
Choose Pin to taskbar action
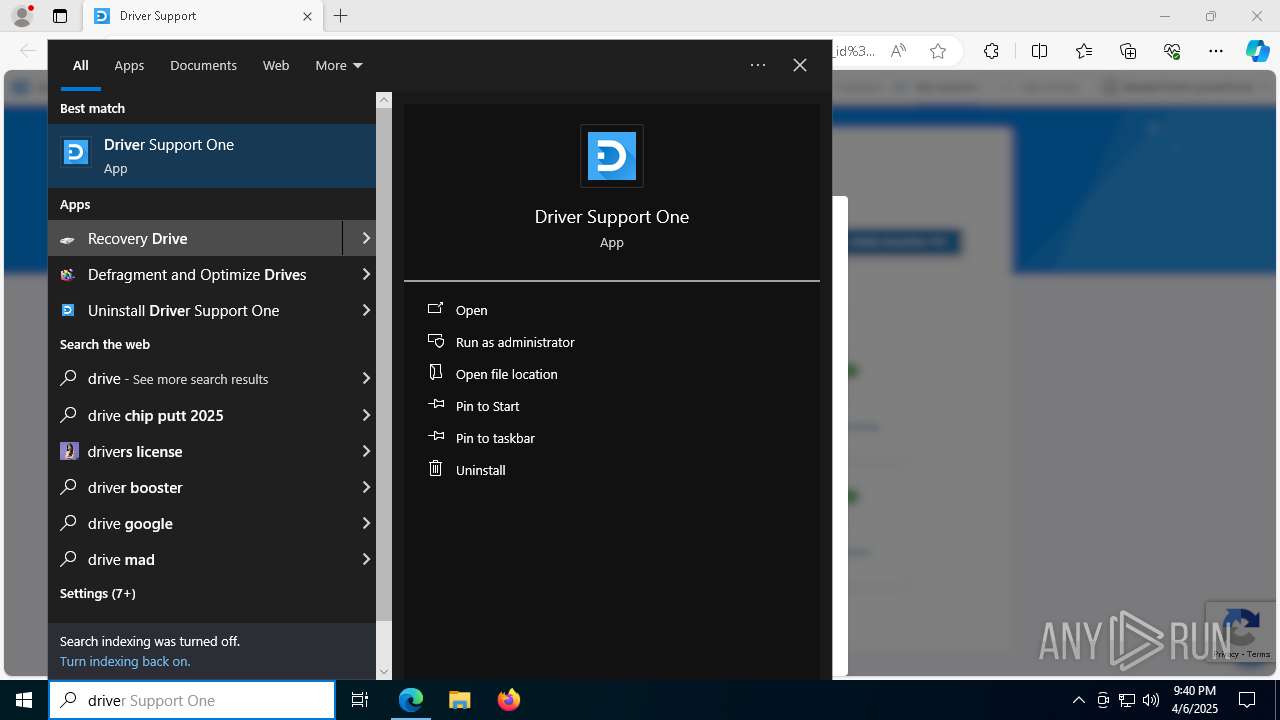tap(495, 438)
